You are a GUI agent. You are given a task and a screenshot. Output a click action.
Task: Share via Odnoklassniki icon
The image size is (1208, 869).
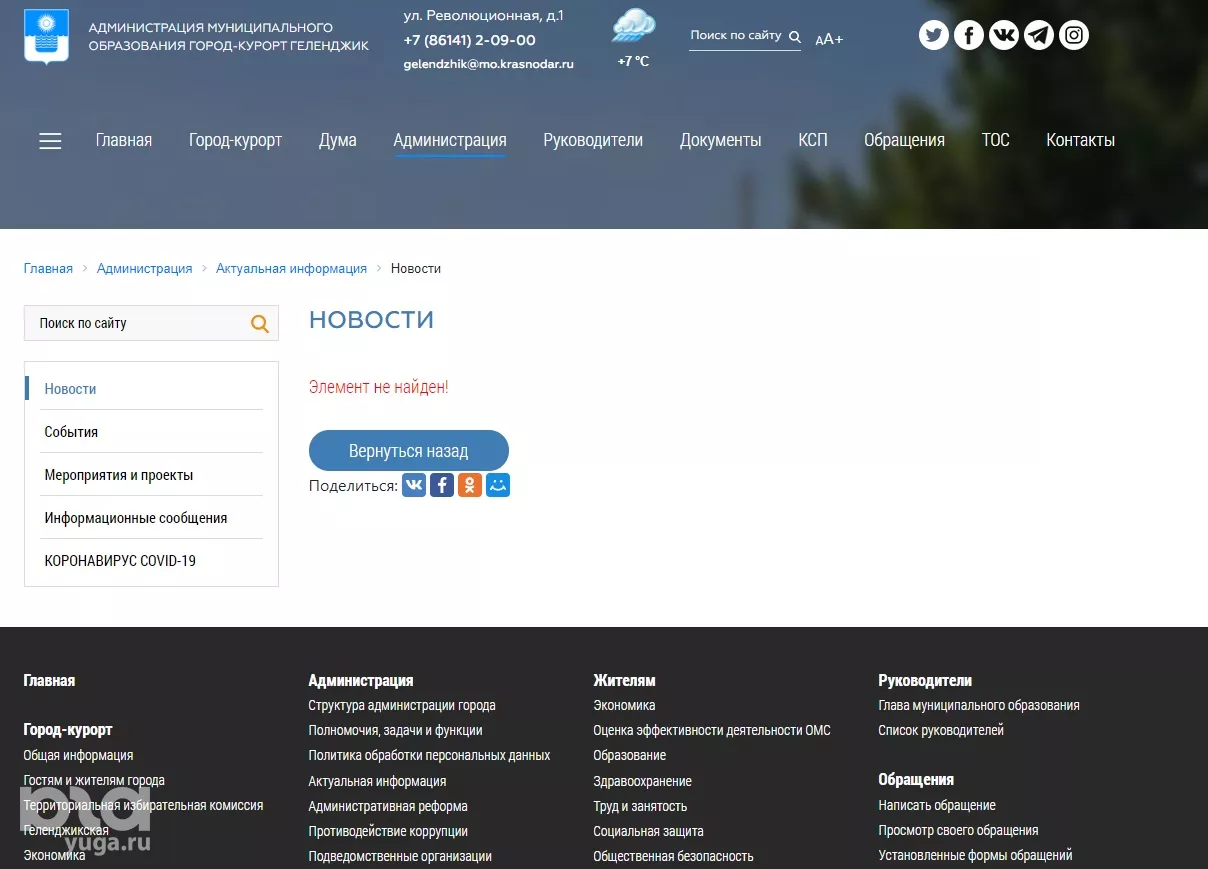pos(470,485)
